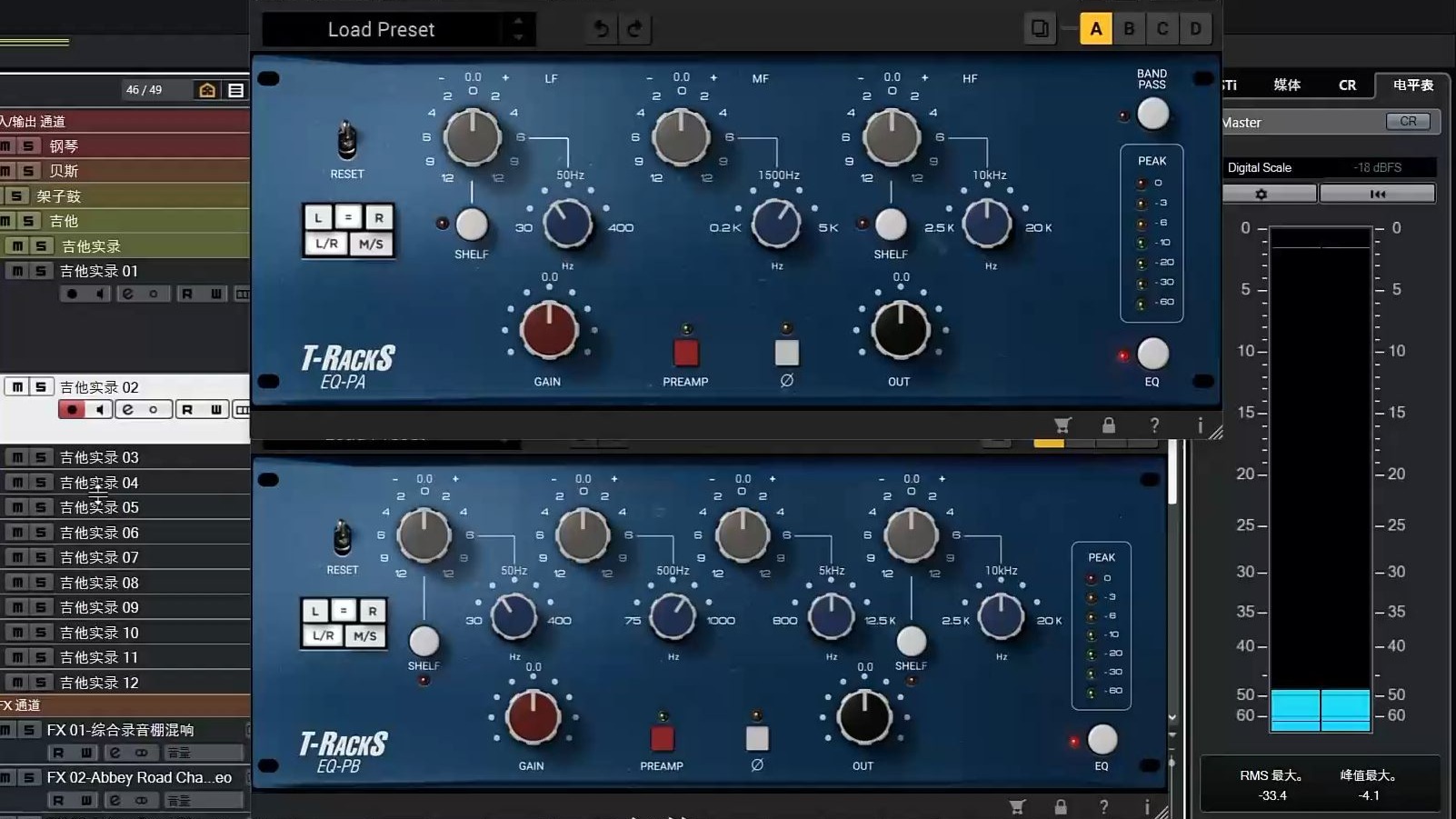Click the undo arrow in EQ-PA toolbar

[601, 29]
